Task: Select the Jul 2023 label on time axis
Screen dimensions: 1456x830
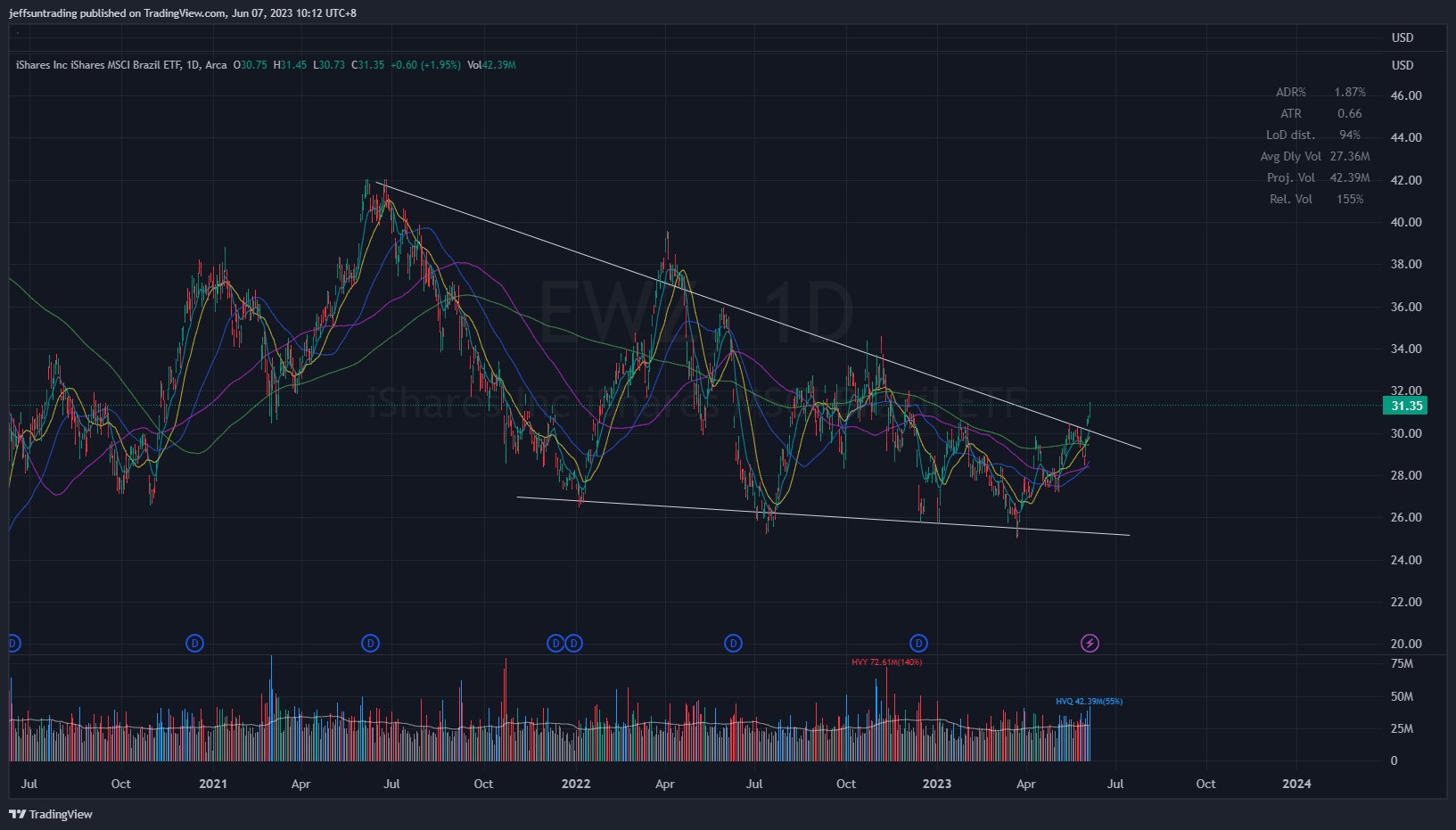Action: pos(1115,784)
